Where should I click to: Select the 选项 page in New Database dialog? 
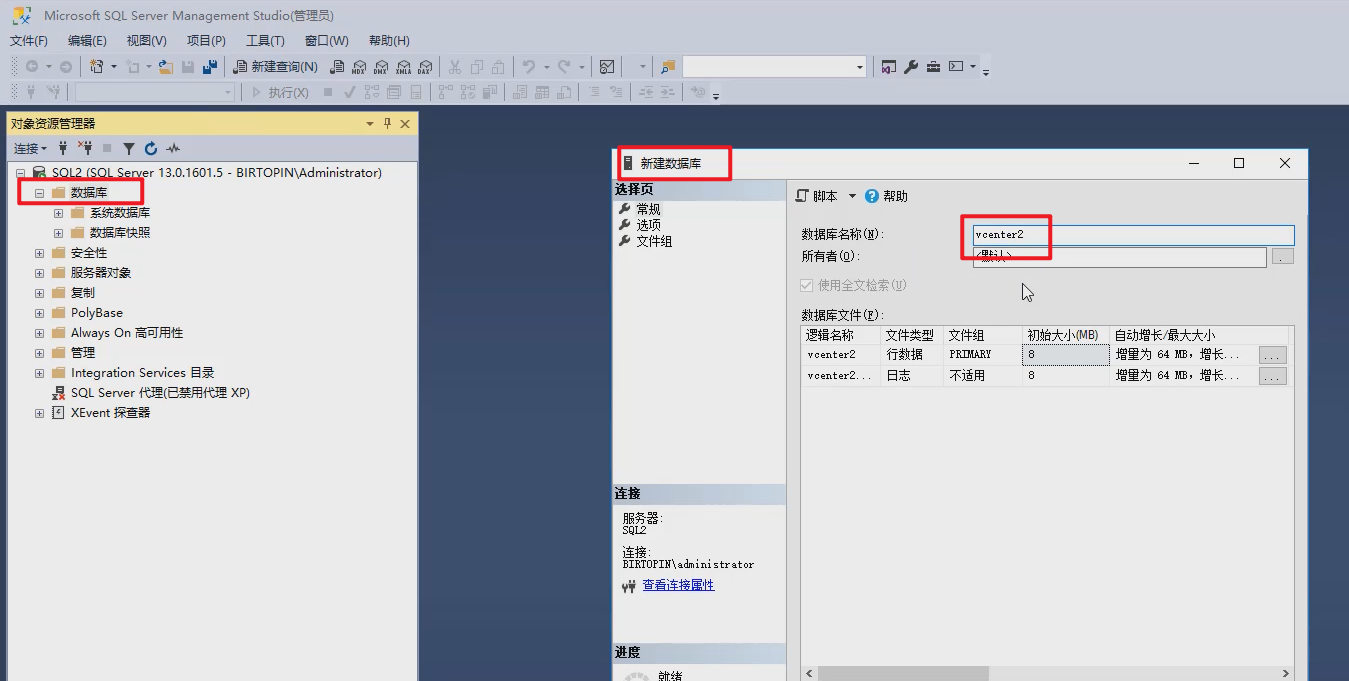(648, 225)
